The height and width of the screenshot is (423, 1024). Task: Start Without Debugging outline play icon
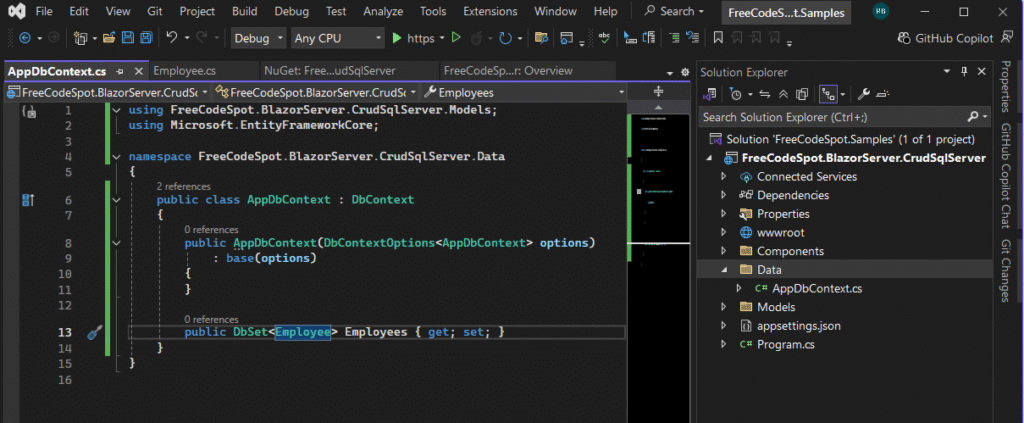click(x=456, y=38)
